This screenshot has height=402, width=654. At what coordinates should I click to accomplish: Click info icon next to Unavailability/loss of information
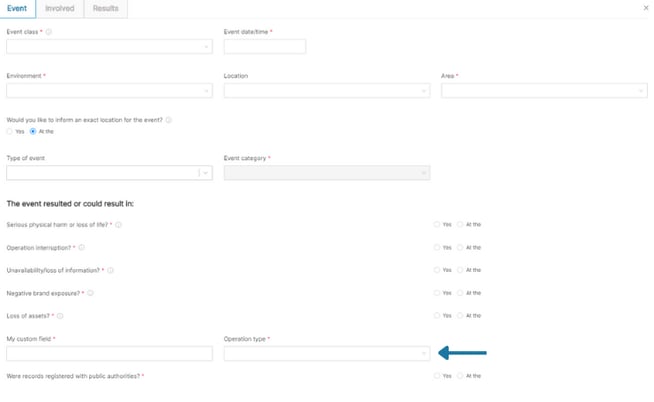[110, 270]
